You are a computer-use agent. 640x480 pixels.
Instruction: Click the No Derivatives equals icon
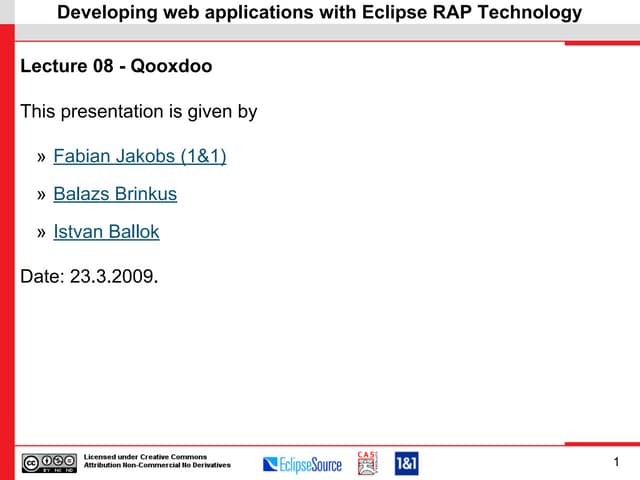point(68,462)
